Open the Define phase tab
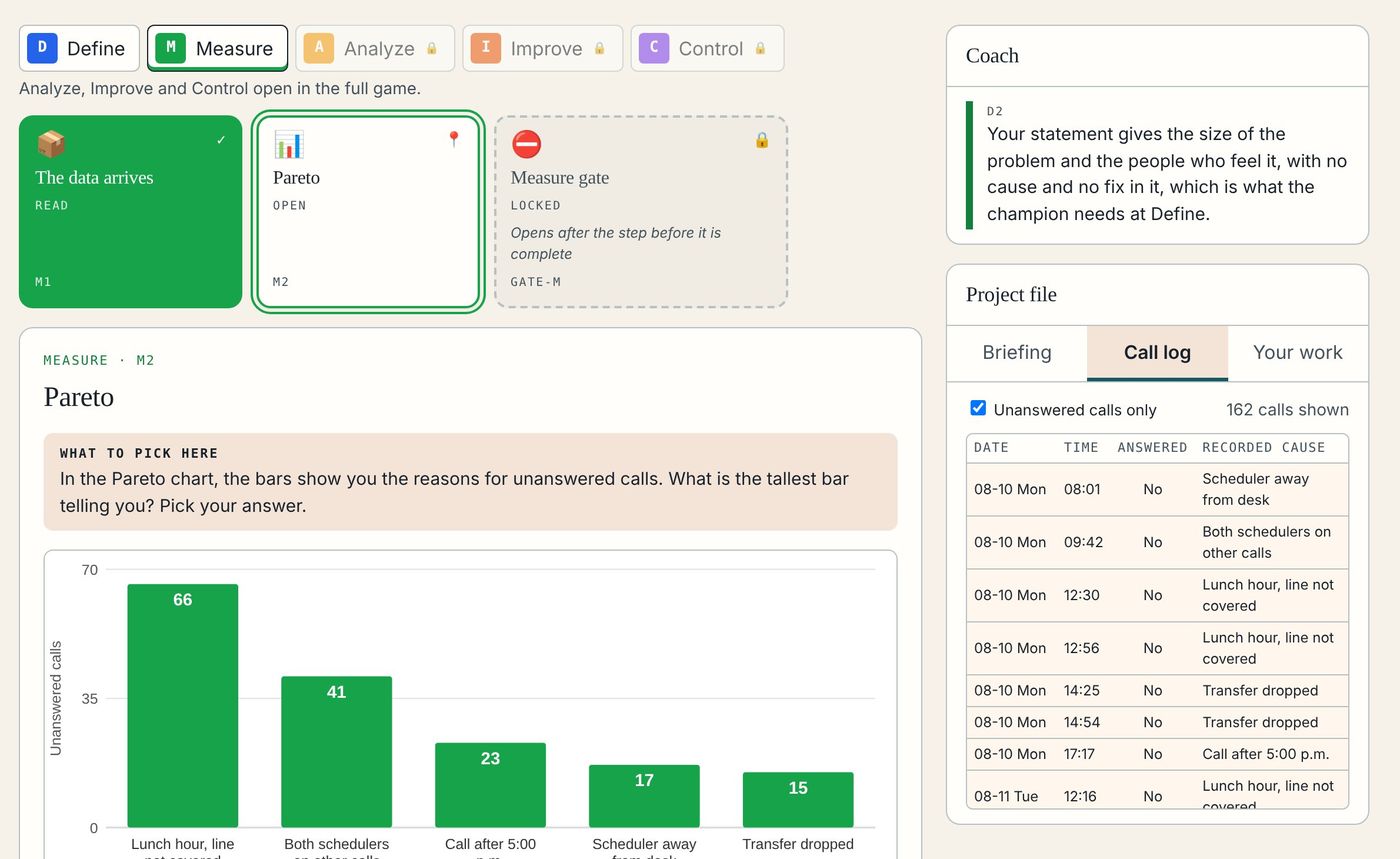 [79, 48]
